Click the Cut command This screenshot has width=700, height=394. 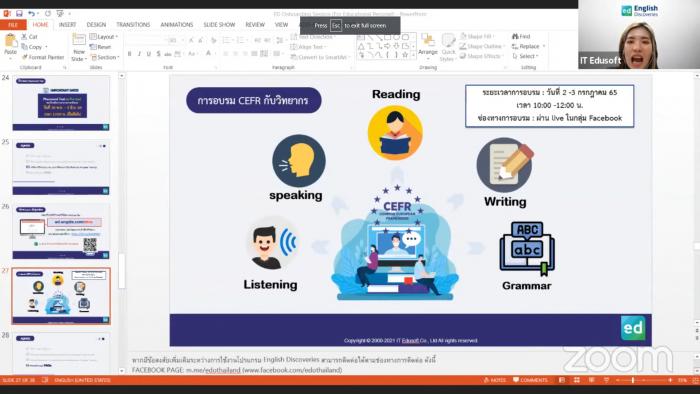(x=29, y=37)
